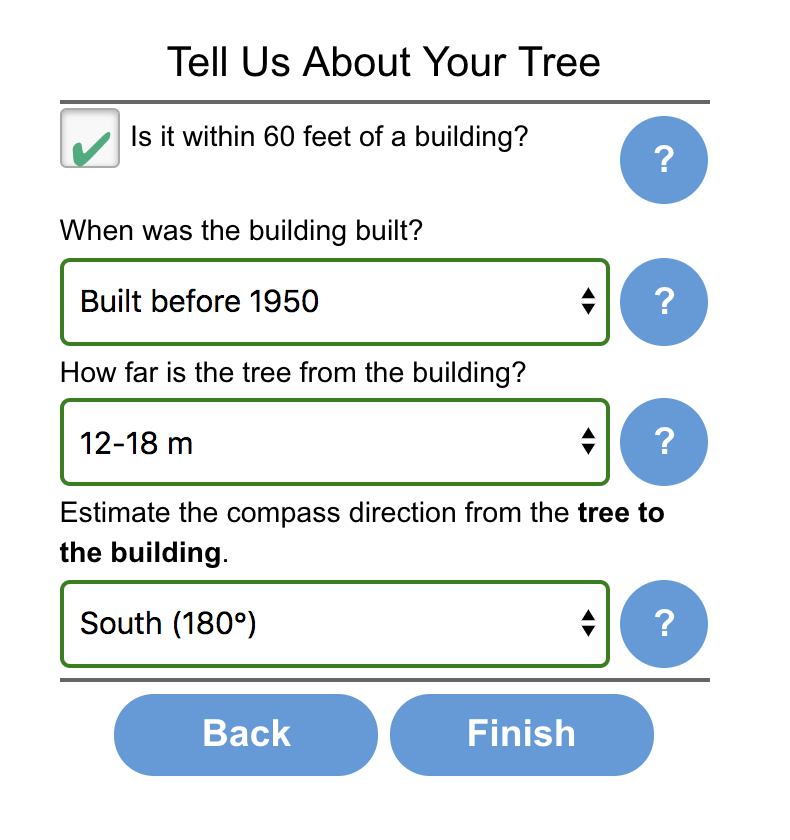Submit the form with the Finish button

(x=522, y=734)
